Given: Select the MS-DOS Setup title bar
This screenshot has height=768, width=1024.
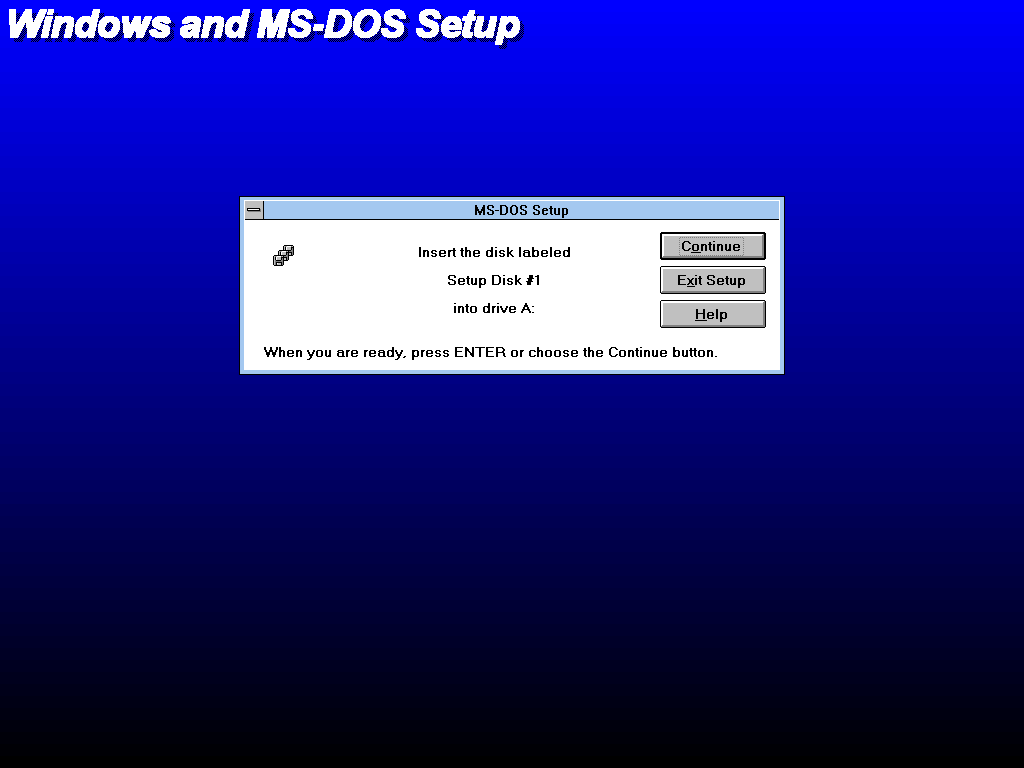Looking at the screenshot, I should [x=521, y=210].
